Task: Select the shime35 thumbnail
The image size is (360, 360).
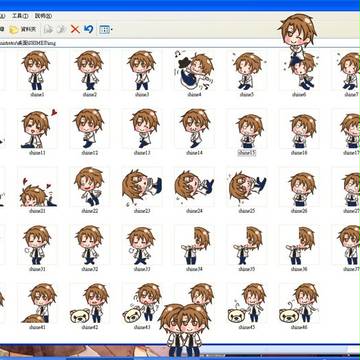Action: (x=247, y=245)
